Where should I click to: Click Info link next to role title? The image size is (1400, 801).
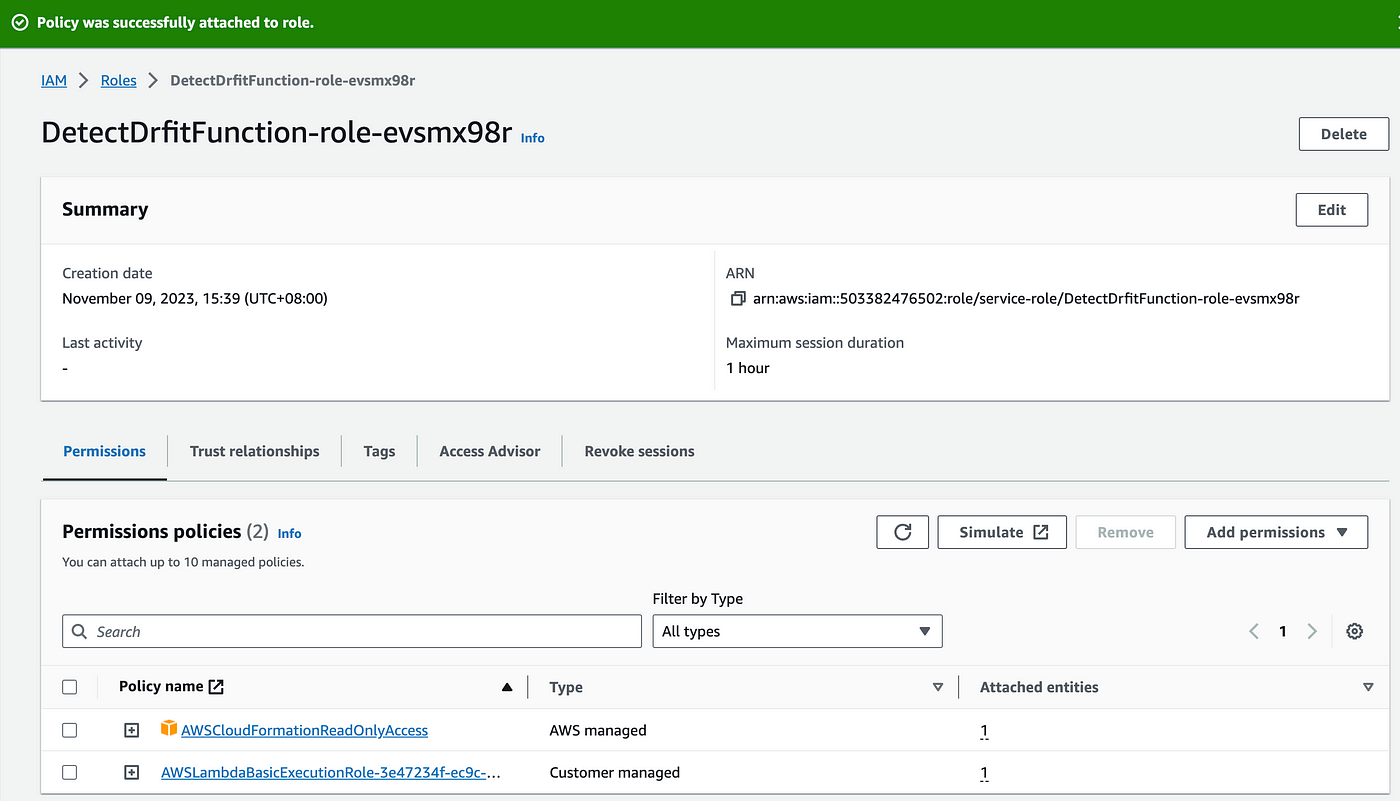(x=532, y=138)
